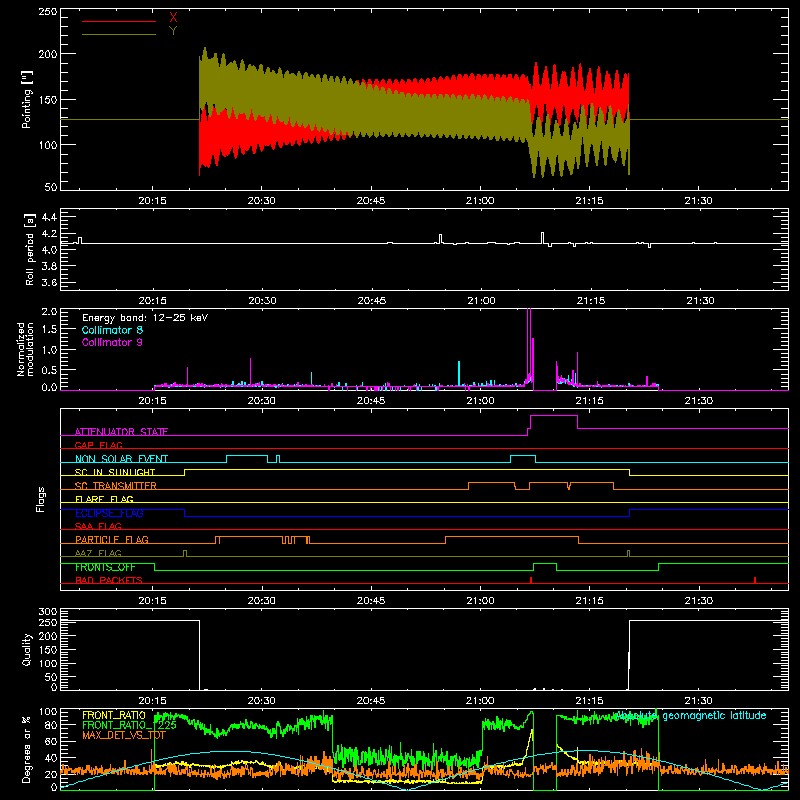The width and height of the screenshot is (800, 800).
Task: Click the green FRONT_RATIO_1225 legend label
Action: tap(129, 725)
